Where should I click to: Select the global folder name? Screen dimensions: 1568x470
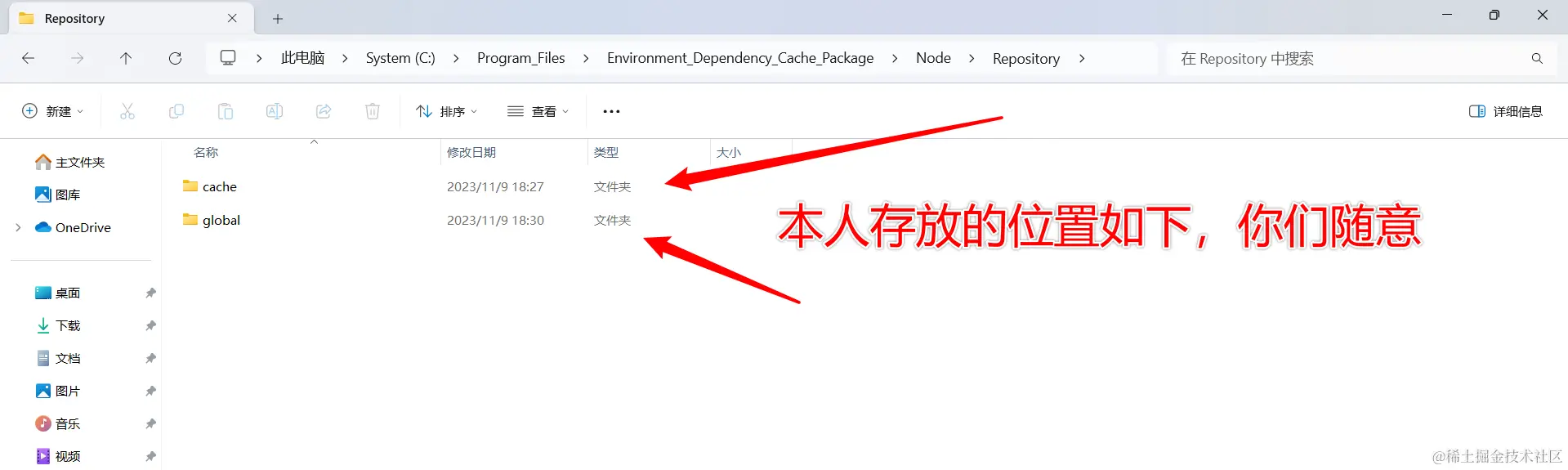pyautogui.click(x=221, y=220)
